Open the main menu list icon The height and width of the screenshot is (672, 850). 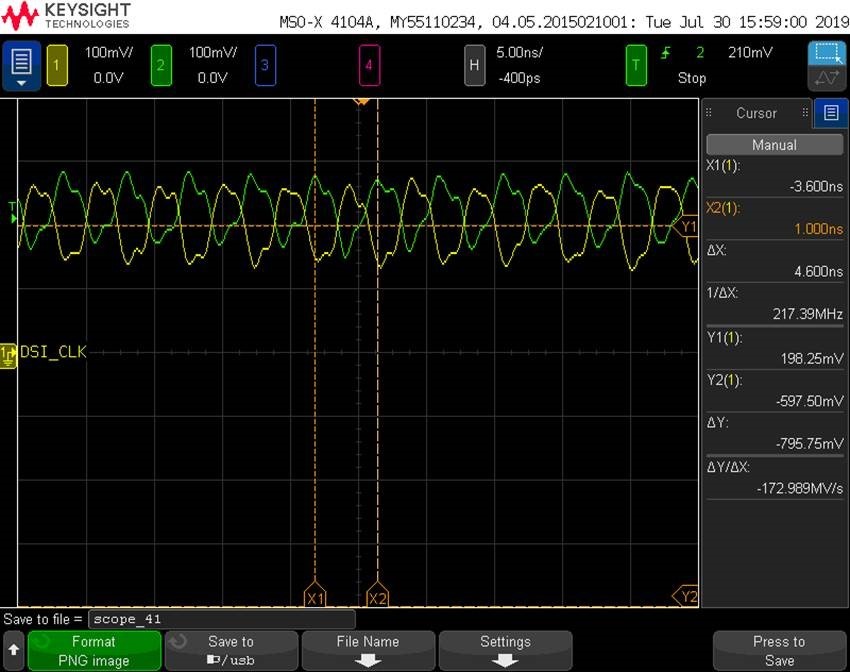click(21, 66)
